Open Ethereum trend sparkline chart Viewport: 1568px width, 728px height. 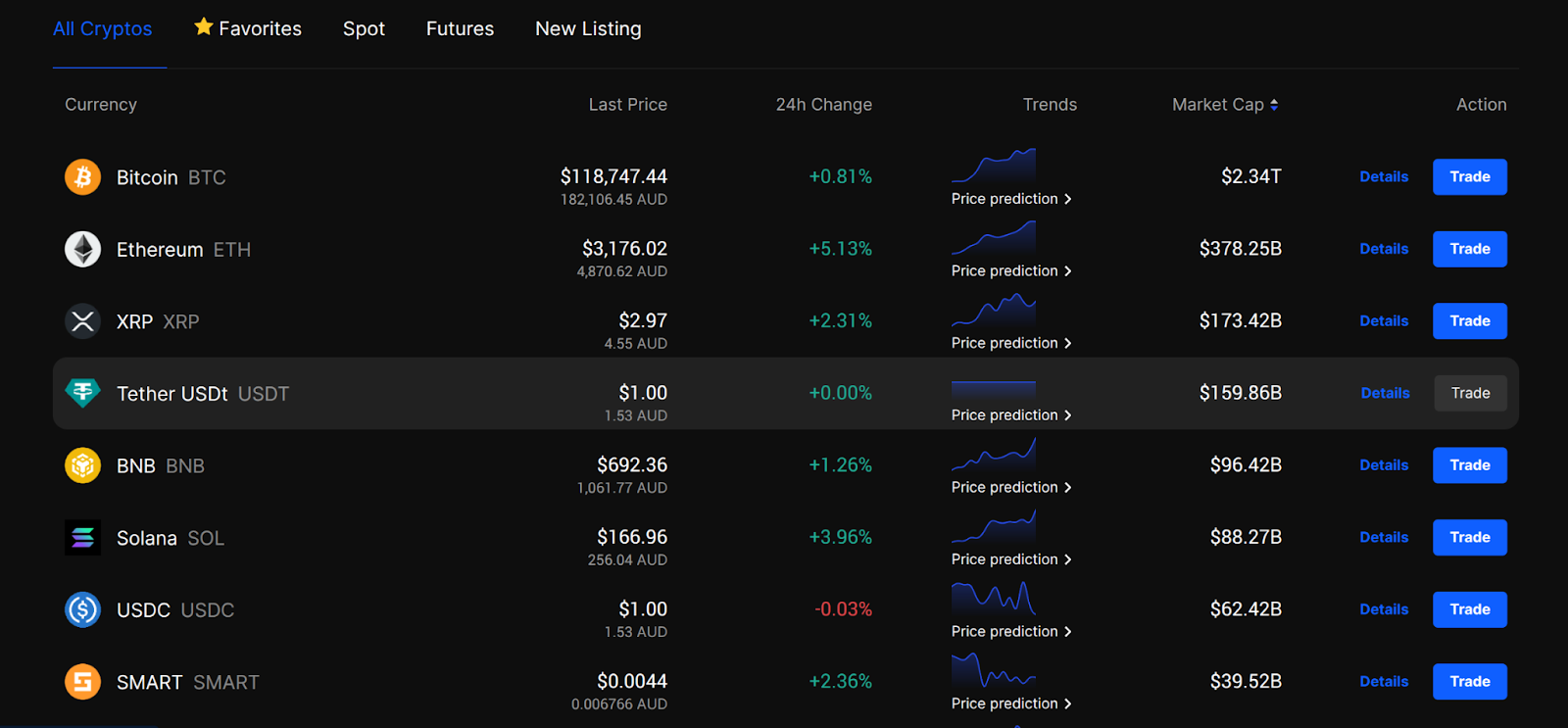pyautogui.click(x=994, y=238)
